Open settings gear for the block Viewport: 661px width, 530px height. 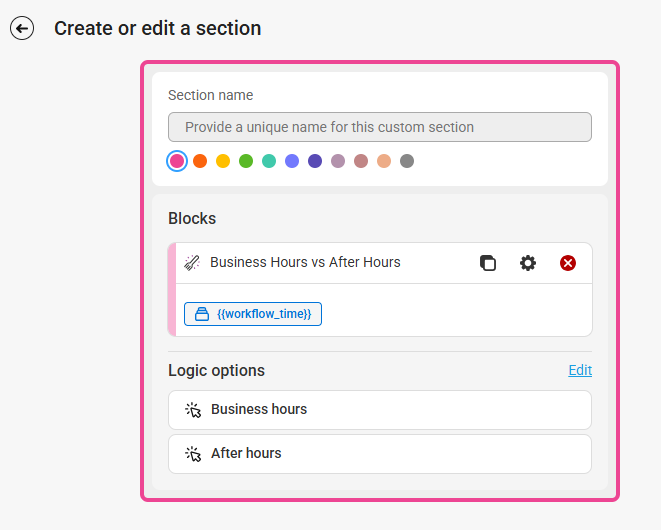(x=528, y=263)
